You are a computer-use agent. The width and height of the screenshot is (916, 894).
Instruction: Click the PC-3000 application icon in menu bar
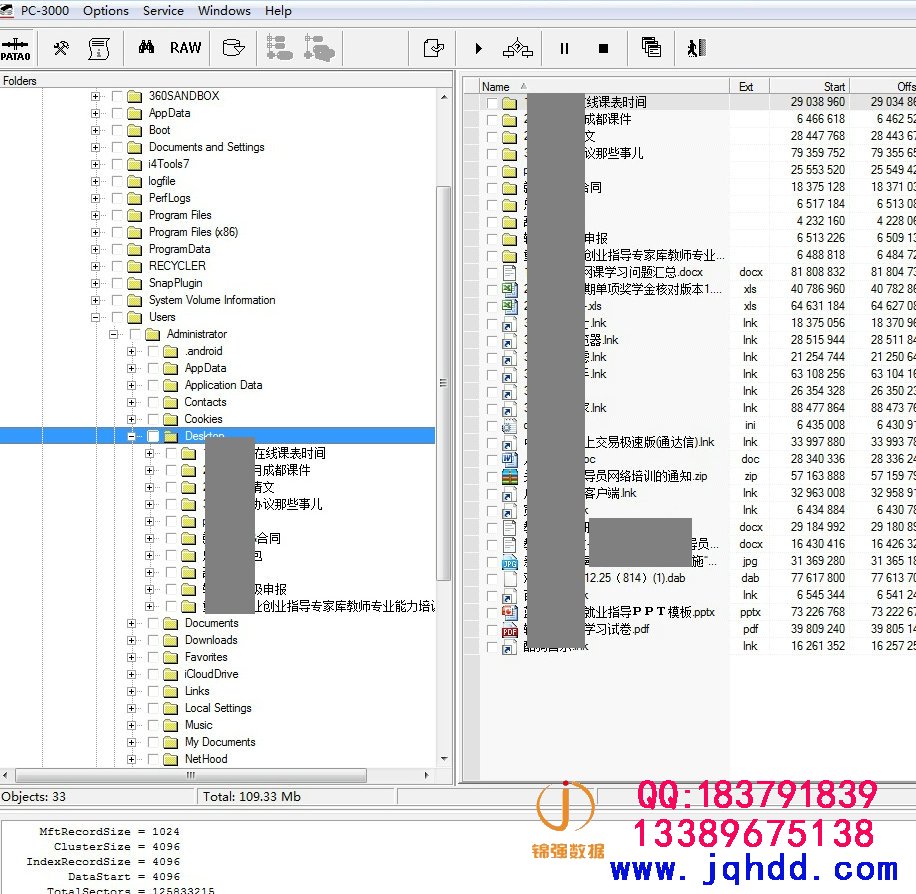[6, 11]
